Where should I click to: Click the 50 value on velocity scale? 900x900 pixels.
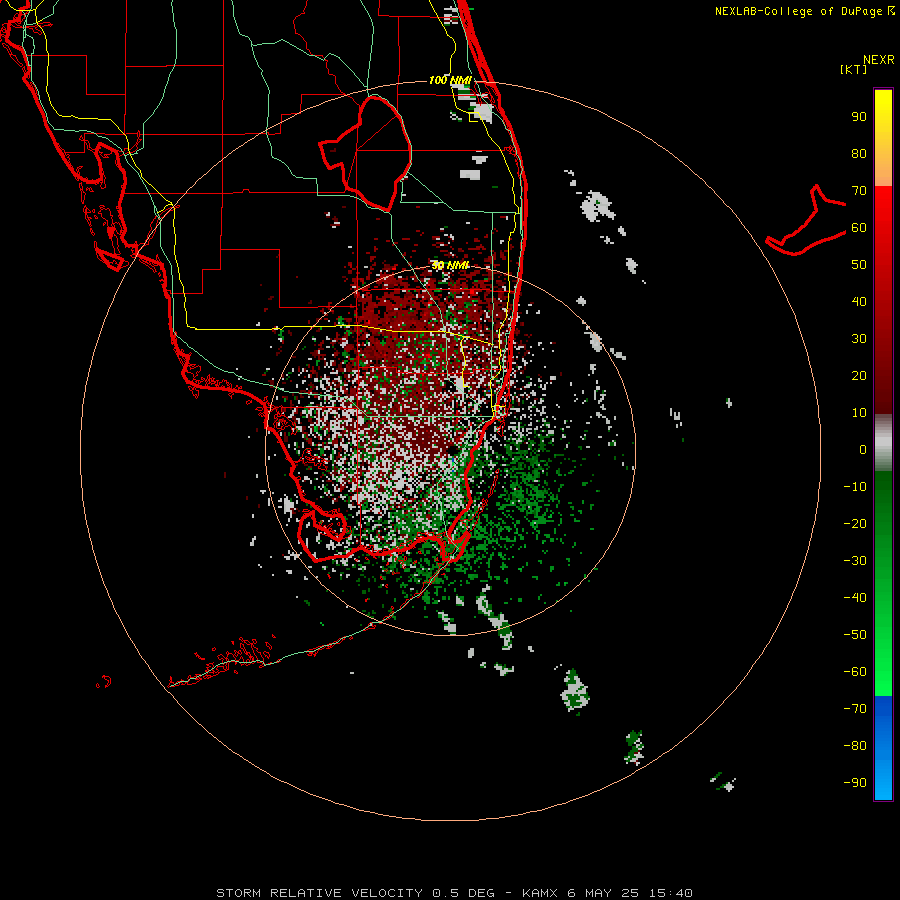tap(859, 265)
